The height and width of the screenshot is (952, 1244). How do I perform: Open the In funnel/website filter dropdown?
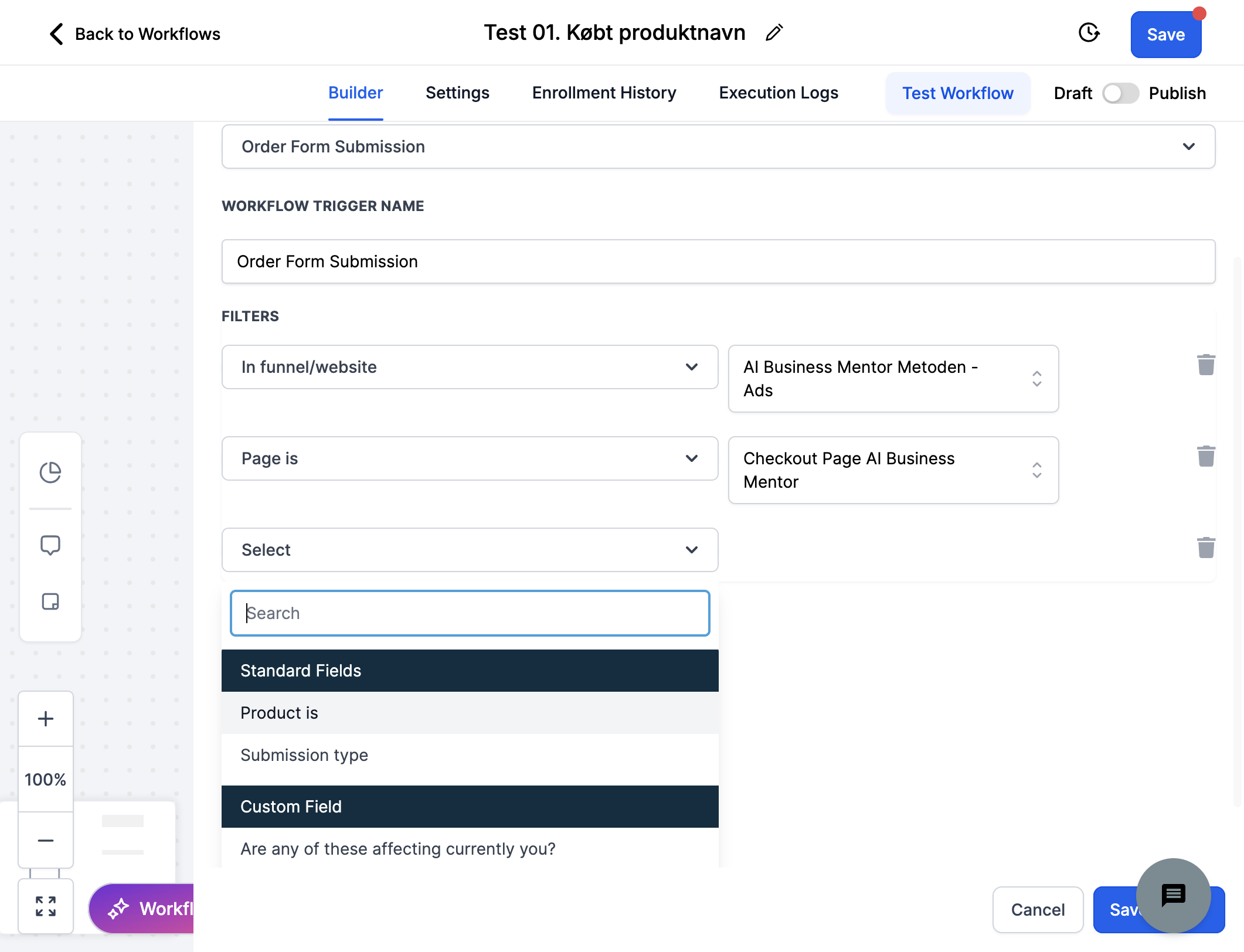[x=470, y=367]
